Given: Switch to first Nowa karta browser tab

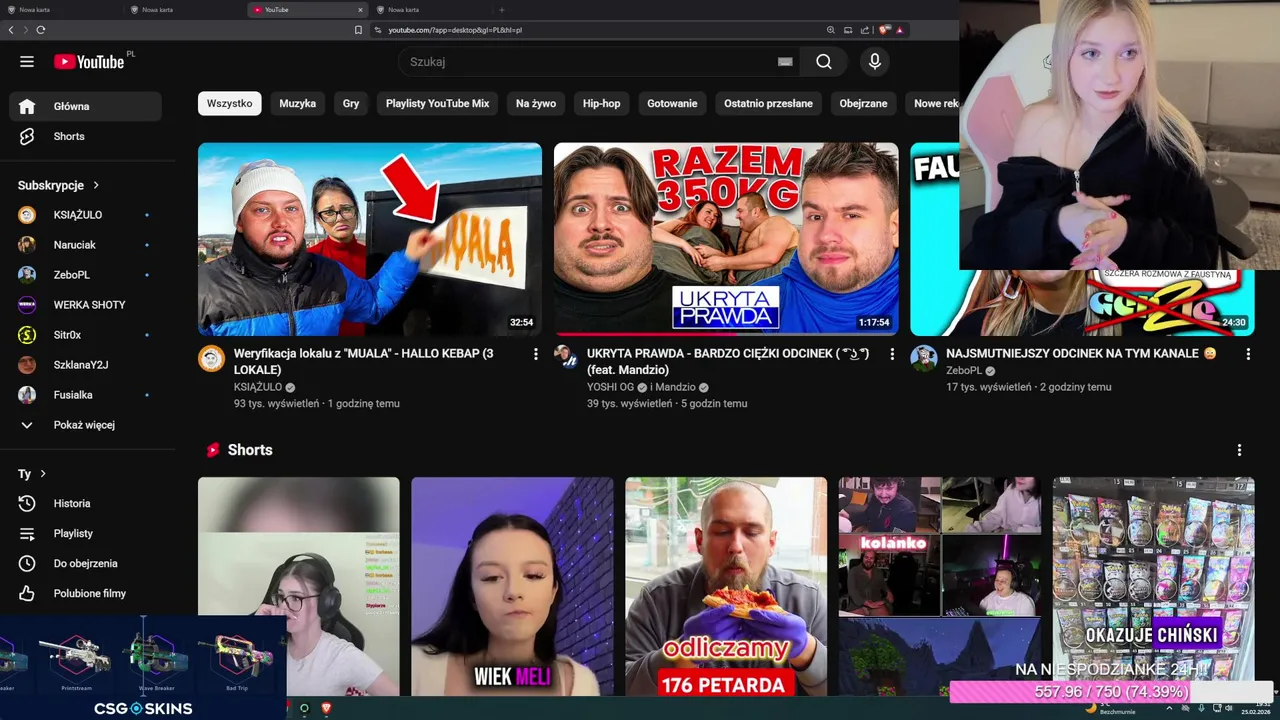Looking at the screenshot, I should pos(60,9).
